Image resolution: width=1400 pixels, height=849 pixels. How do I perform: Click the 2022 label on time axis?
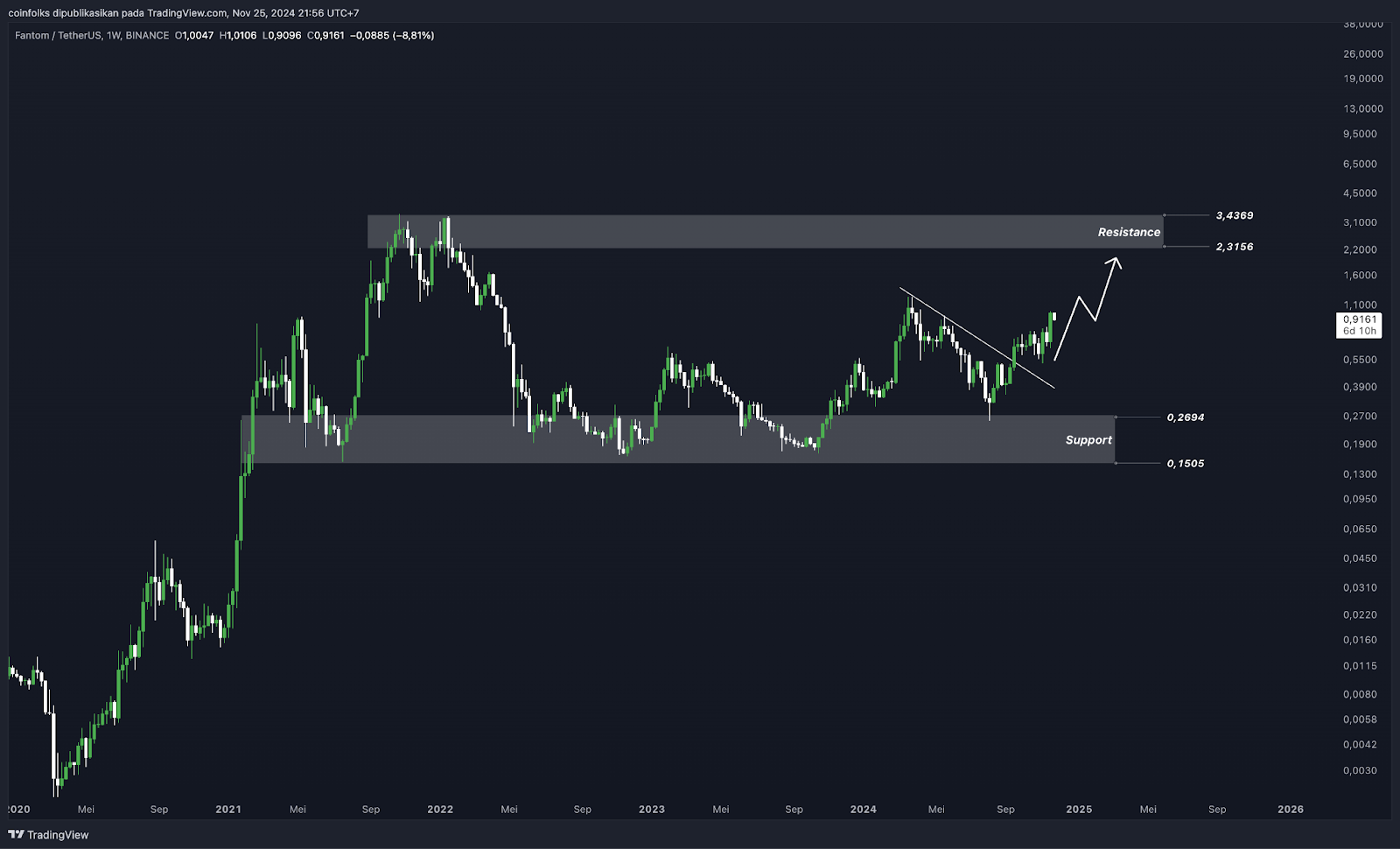click(x=440, y=810)
